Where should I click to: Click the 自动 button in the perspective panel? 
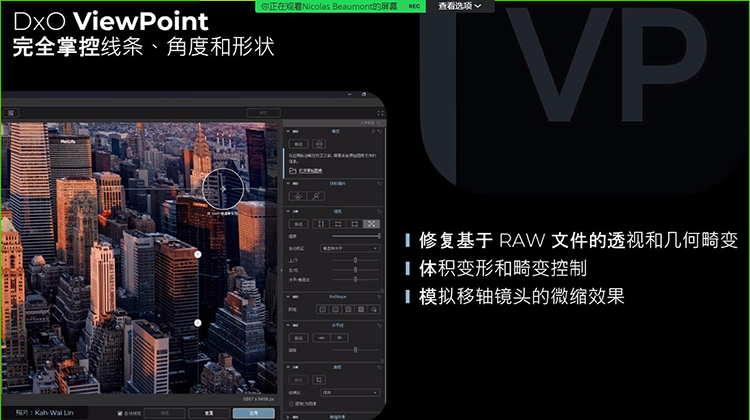(298, 224)
